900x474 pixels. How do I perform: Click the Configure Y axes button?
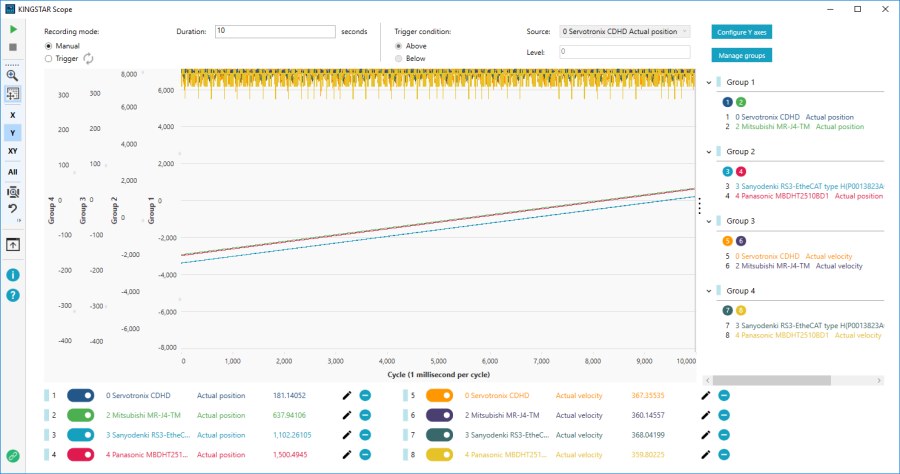[741, 32]
